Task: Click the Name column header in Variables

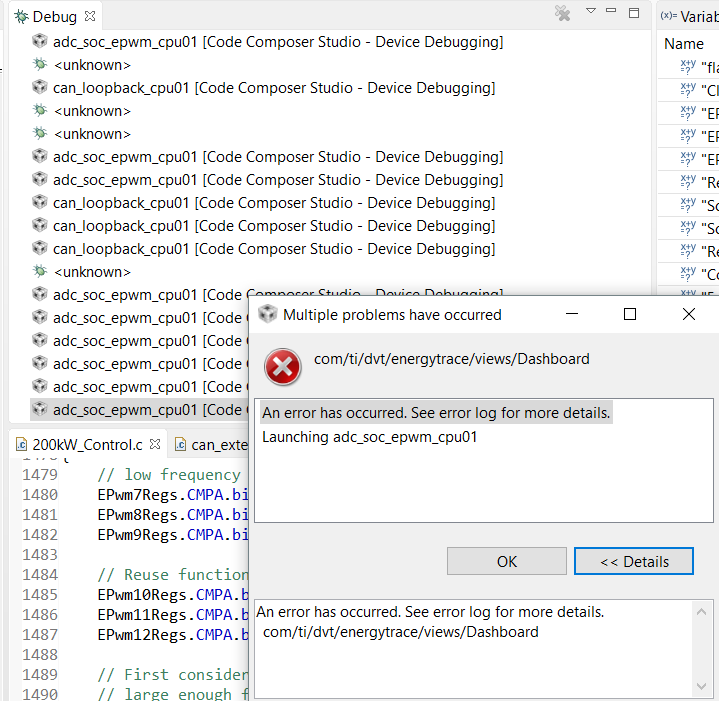Action: 684,44
